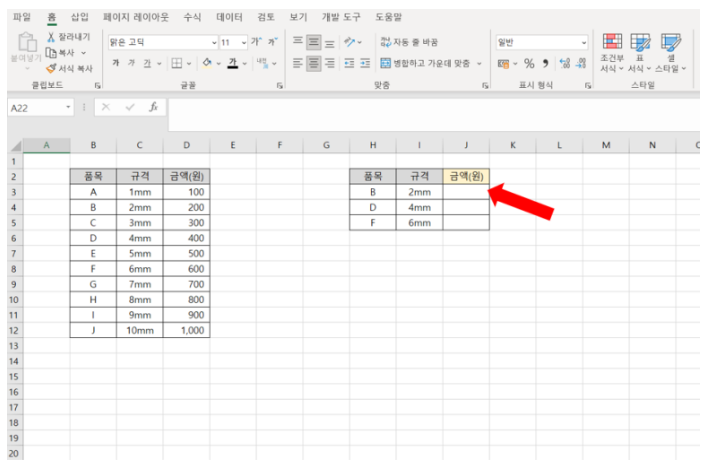Screen dimensions: 710x468
Task: Open Cell Styles (셀 스타일)
Action: tap(671, 53)
